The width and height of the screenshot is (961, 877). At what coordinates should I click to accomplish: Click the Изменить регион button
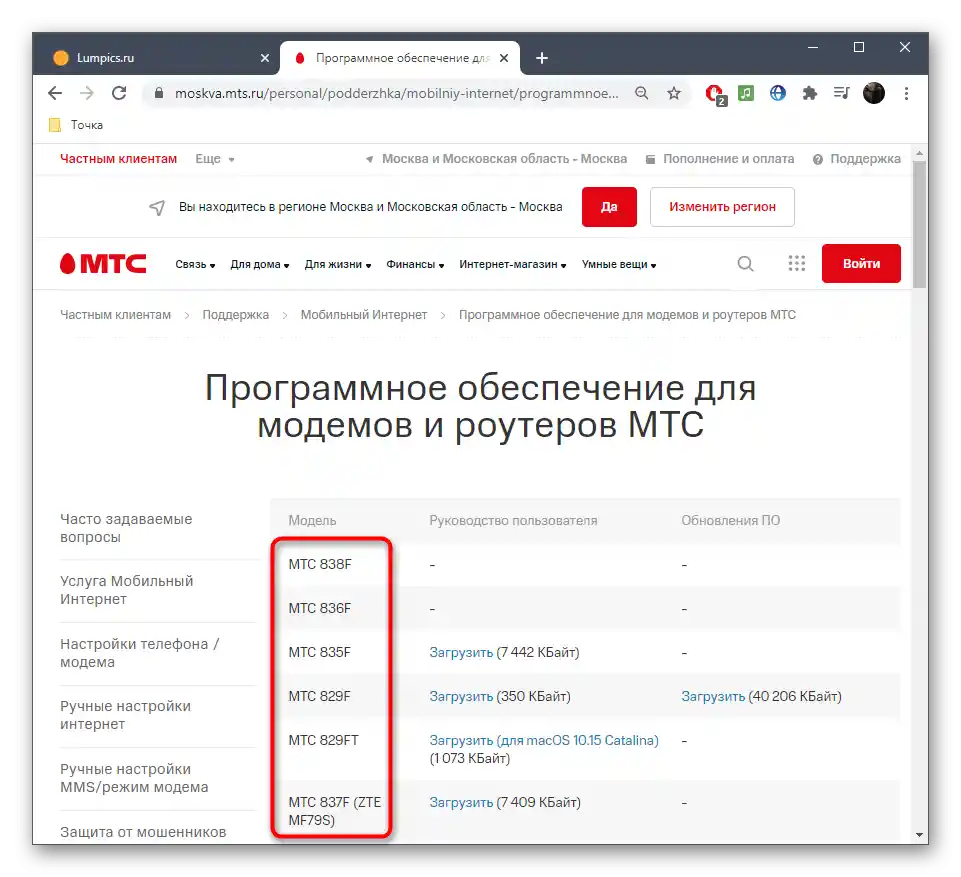722,207
